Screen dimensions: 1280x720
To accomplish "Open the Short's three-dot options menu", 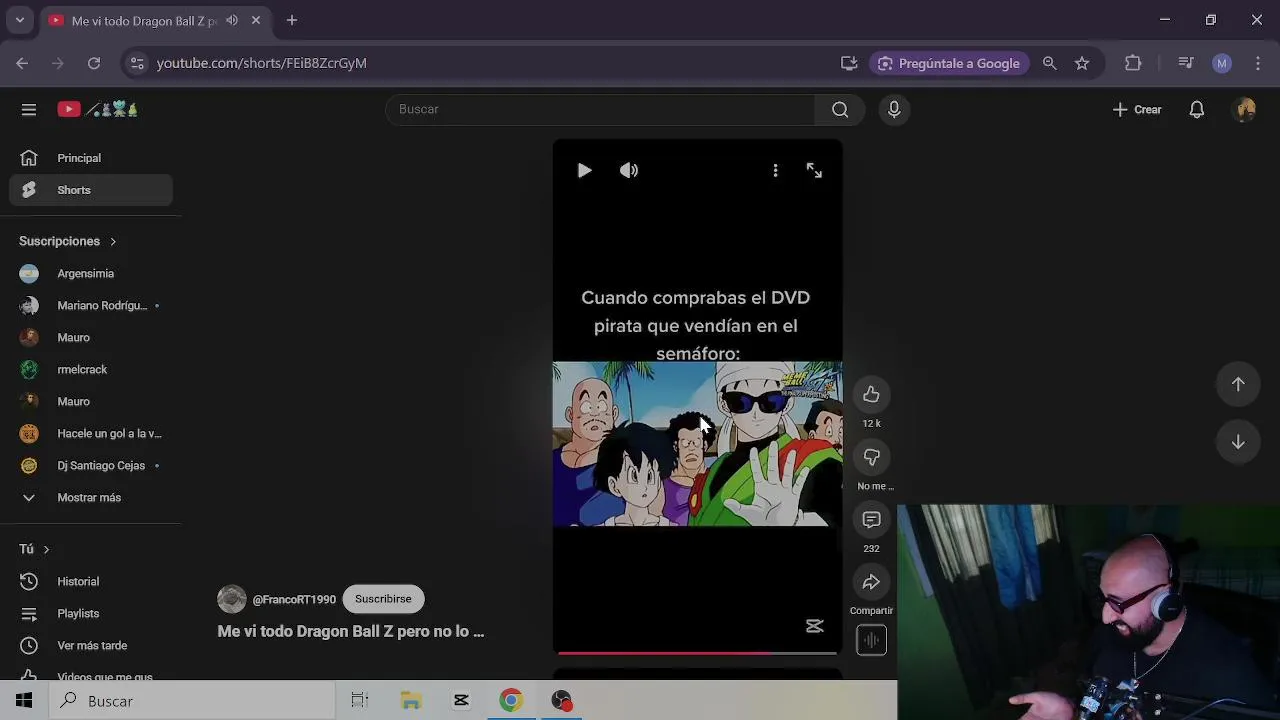I will pyautogui.click(x=775, y=171).
